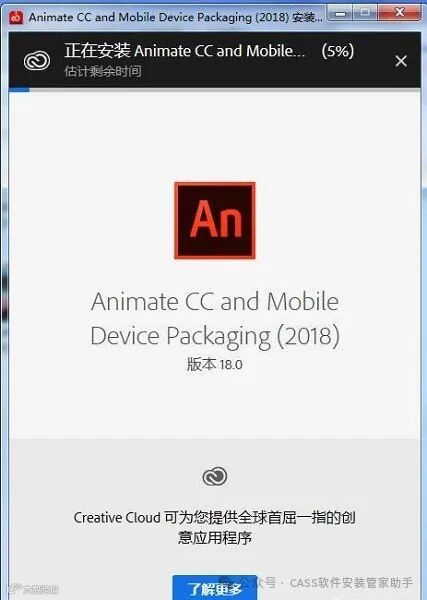Click the 估计剩余时间 remaining time label
The width and height of the screenshot is (427, 600).
(x=103, y=71)
